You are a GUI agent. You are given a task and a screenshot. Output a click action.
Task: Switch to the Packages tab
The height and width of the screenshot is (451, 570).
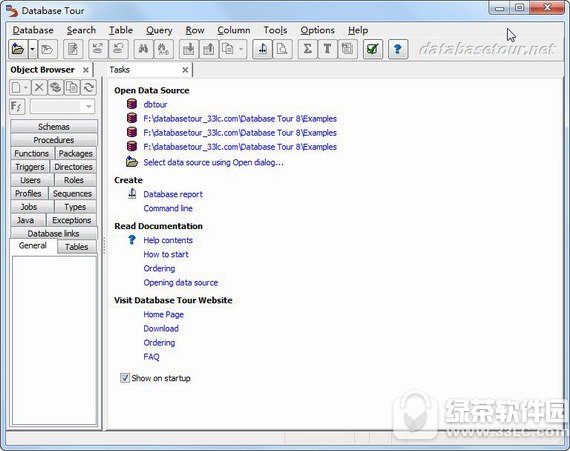76,153
